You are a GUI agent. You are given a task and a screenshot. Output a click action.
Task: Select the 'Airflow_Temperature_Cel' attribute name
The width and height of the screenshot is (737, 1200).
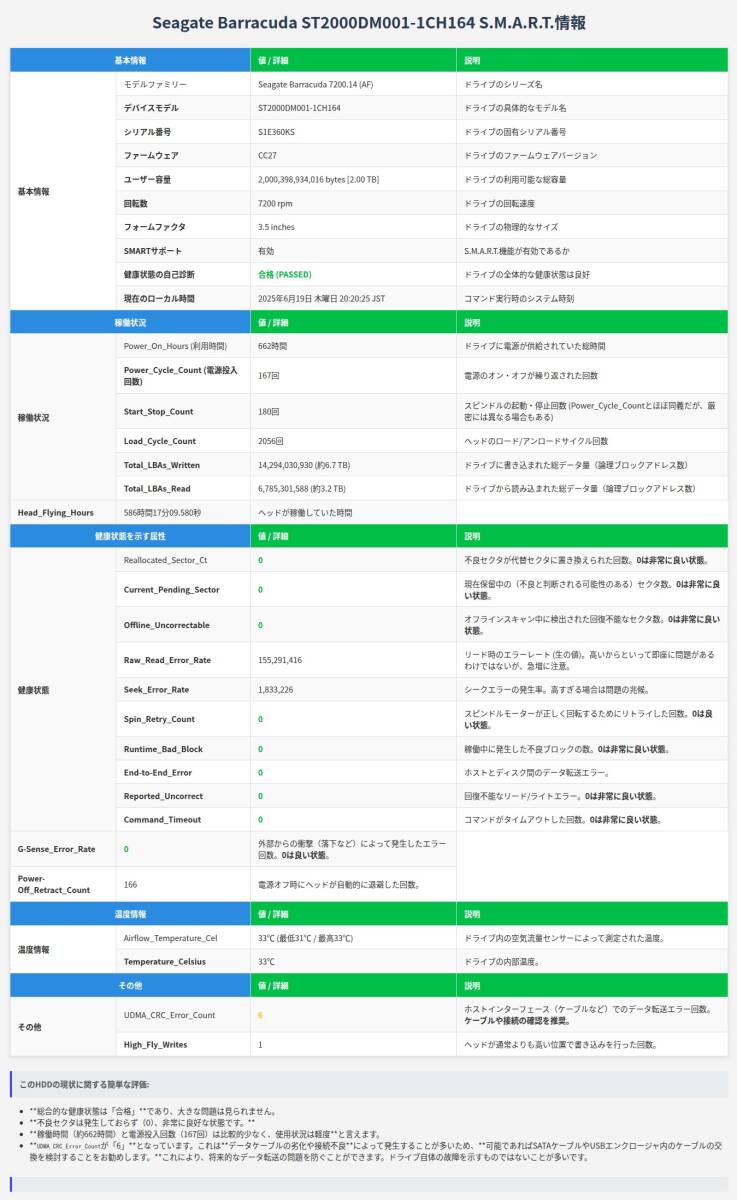point(171,938)
